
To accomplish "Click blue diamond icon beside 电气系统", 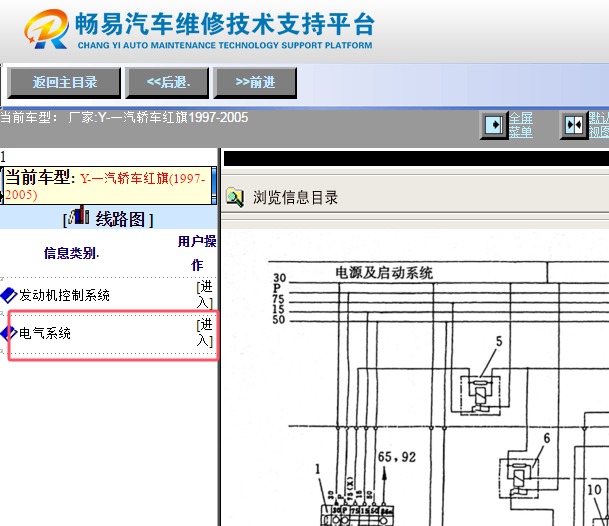I will pos(9,333).
